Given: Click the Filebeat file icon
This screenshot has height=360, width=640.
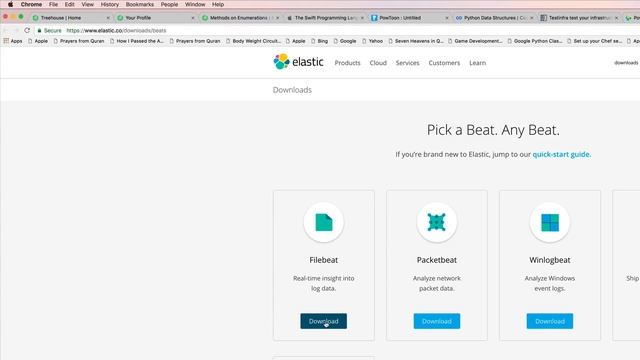Looking at the screenshot, I should click(x=324, y=222).
